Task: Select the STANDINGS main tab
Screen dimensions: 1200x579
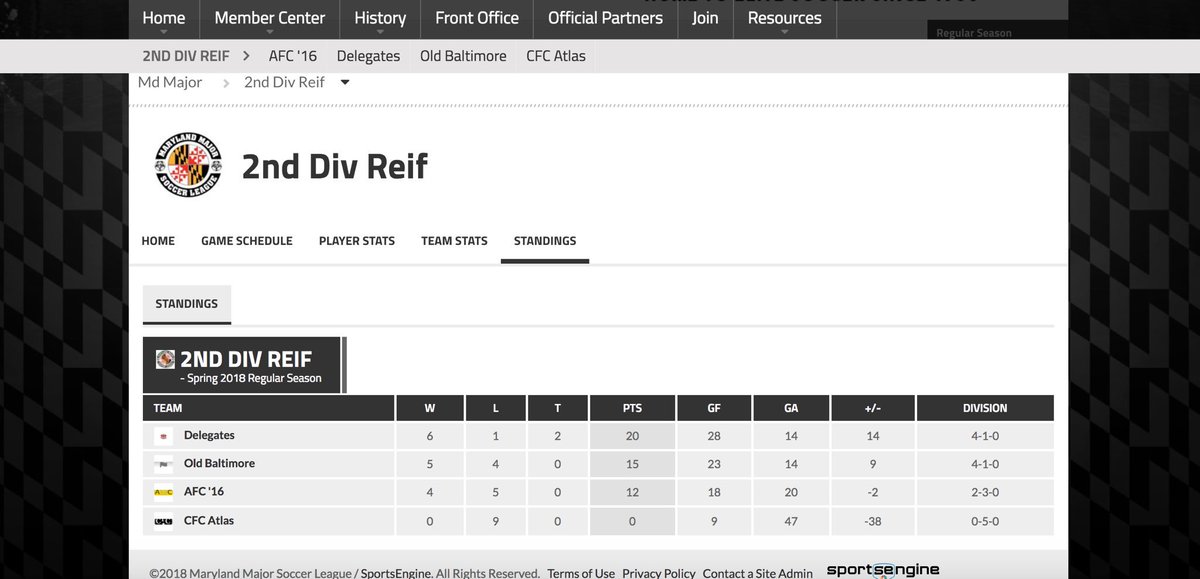Action: click(545, 241)
